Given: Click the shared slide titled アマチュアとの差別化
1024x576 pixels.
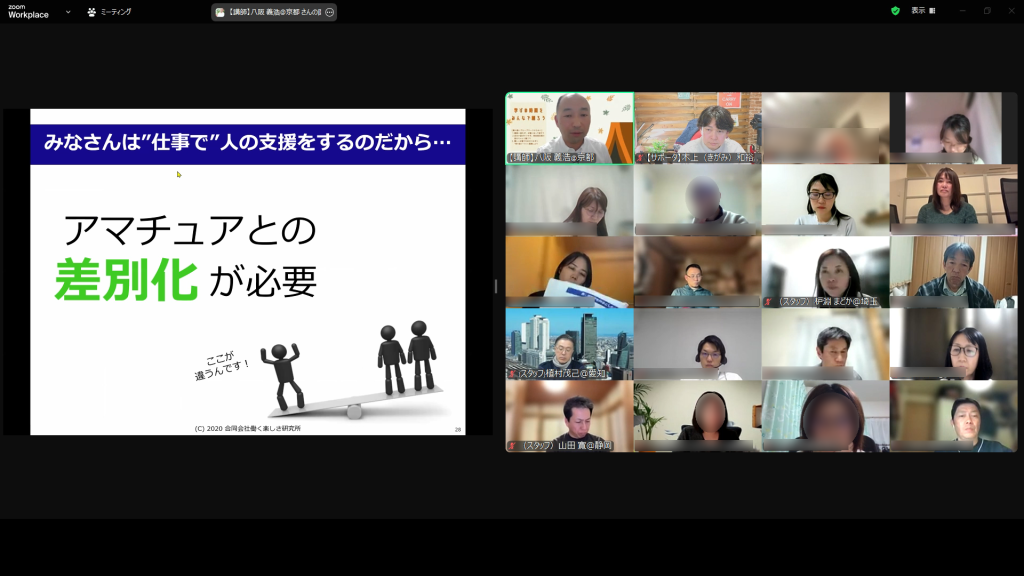Looking at the screenshot, I should click(247, 271).
